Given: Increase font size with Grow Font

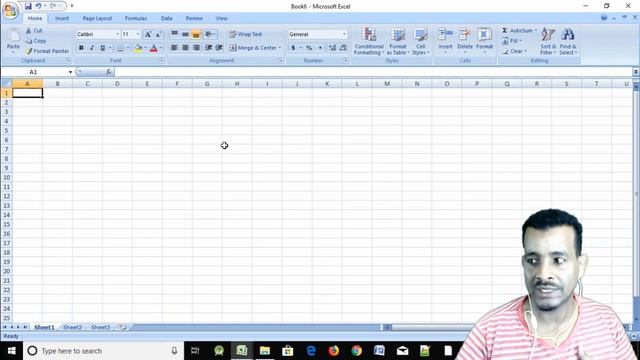Looking at the screenshot, I should [148, 34].
